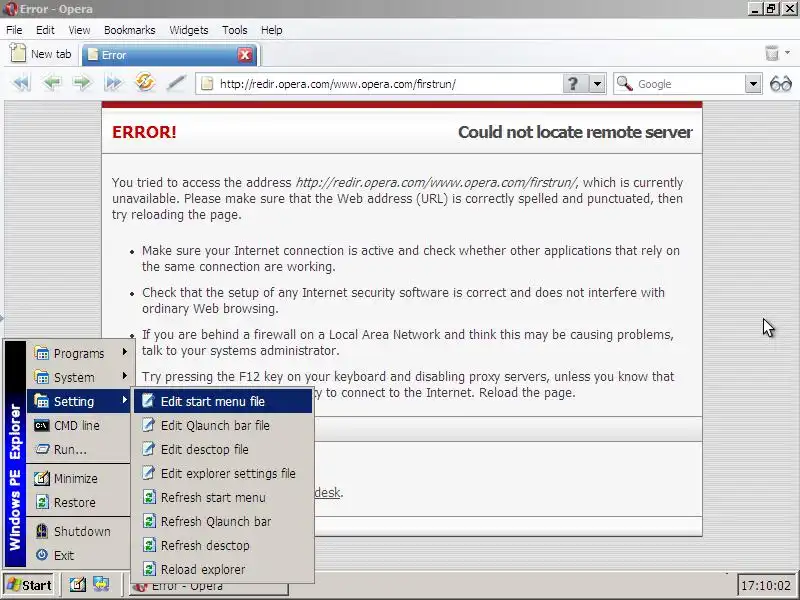Click into the Google search field

pos(689,84)
